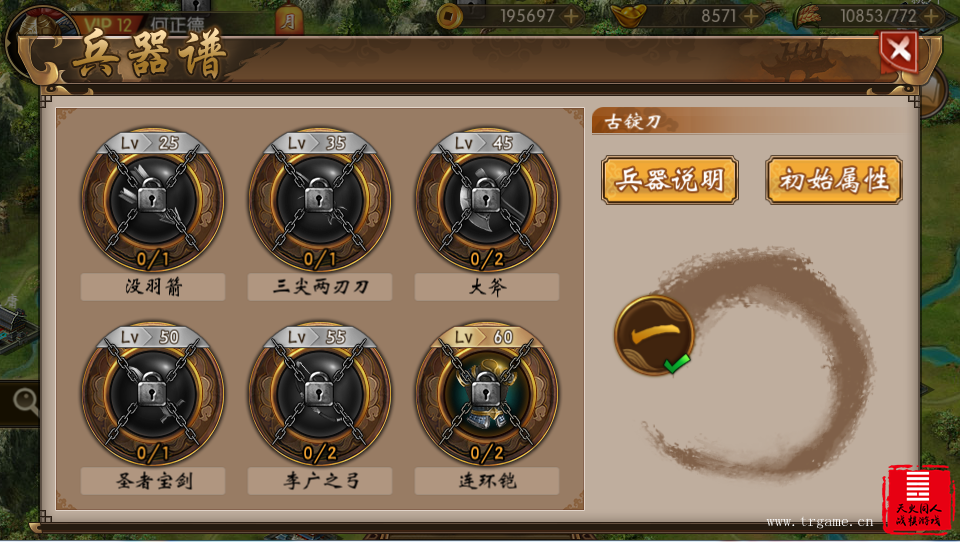Image resolution: width=960 pixels, height=542 pixels.
Task: Select the locked 连环铠 armor icon
Action: click(x=487, y=393)
